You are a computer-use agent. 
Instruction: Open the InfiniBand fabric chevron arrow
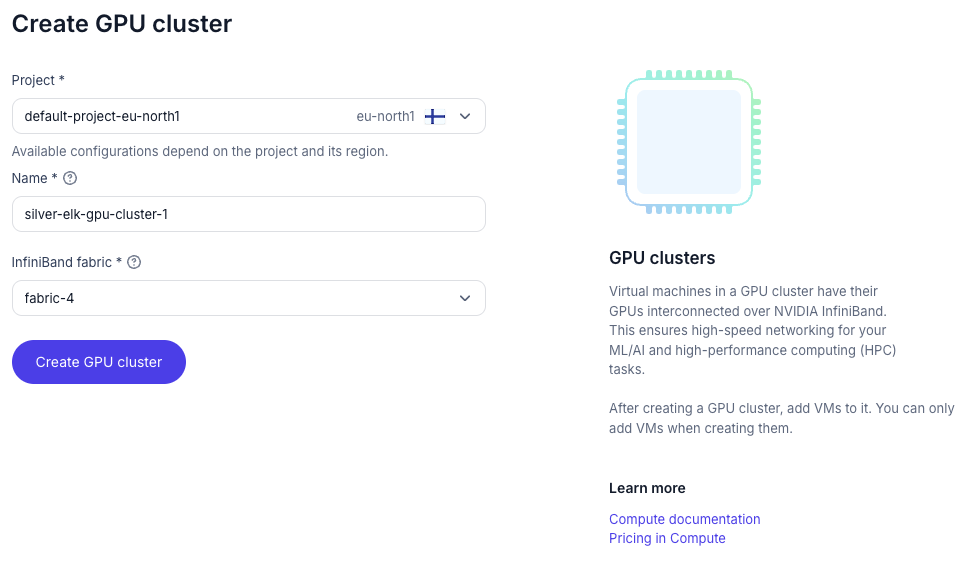point(465,298)
